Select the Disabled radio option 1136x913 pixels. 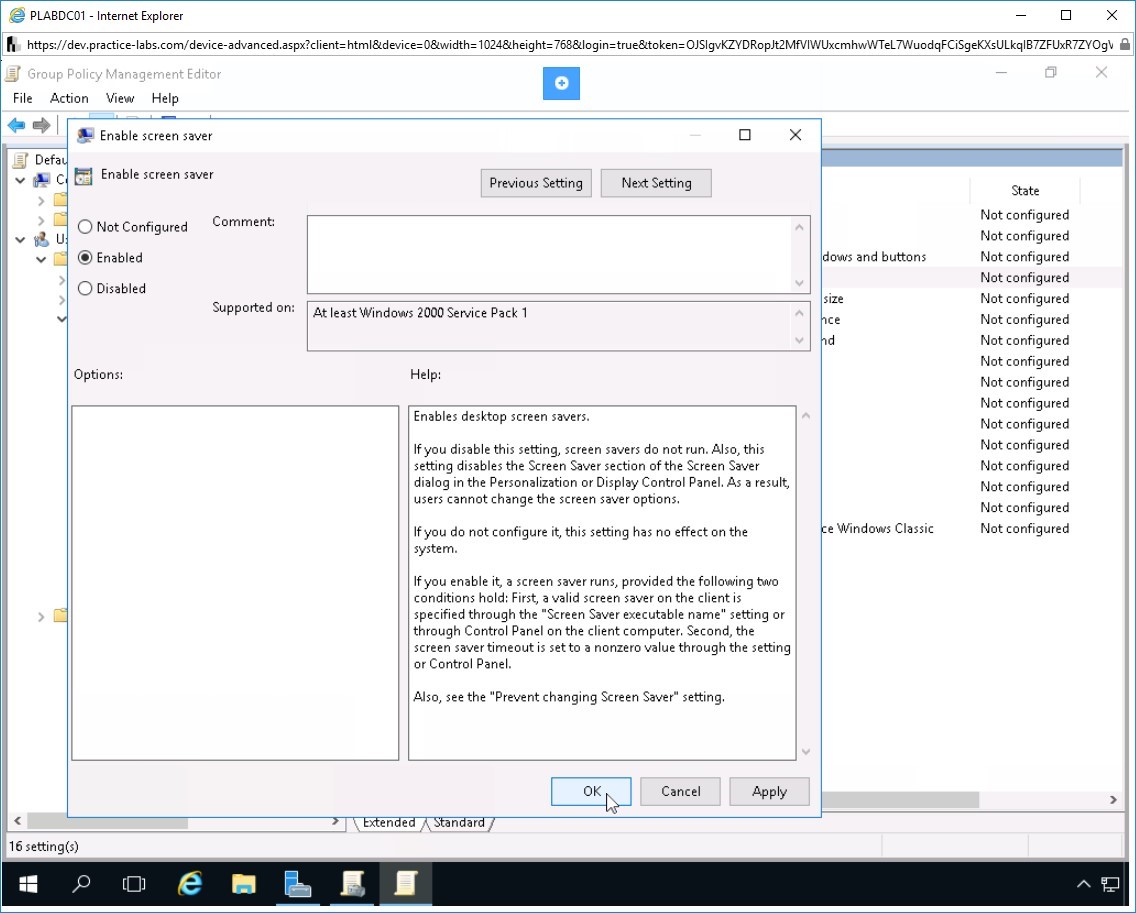[x=112, y=288]
